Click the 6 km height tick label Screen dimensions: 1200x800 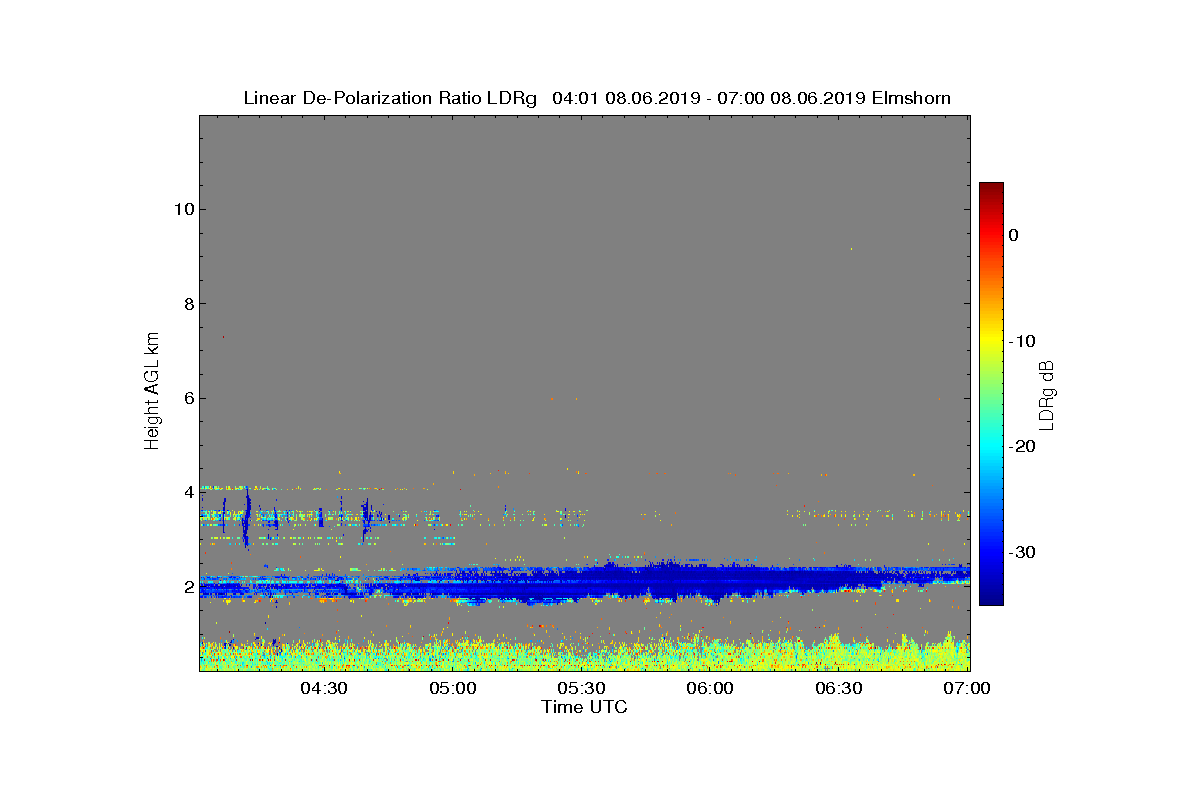pos(188,398)
